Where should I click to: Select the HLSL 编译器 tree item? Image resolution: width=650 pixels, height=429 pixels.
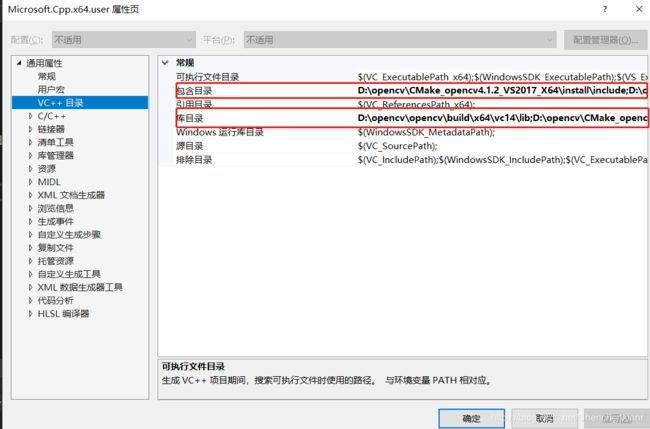click(63, 313)
